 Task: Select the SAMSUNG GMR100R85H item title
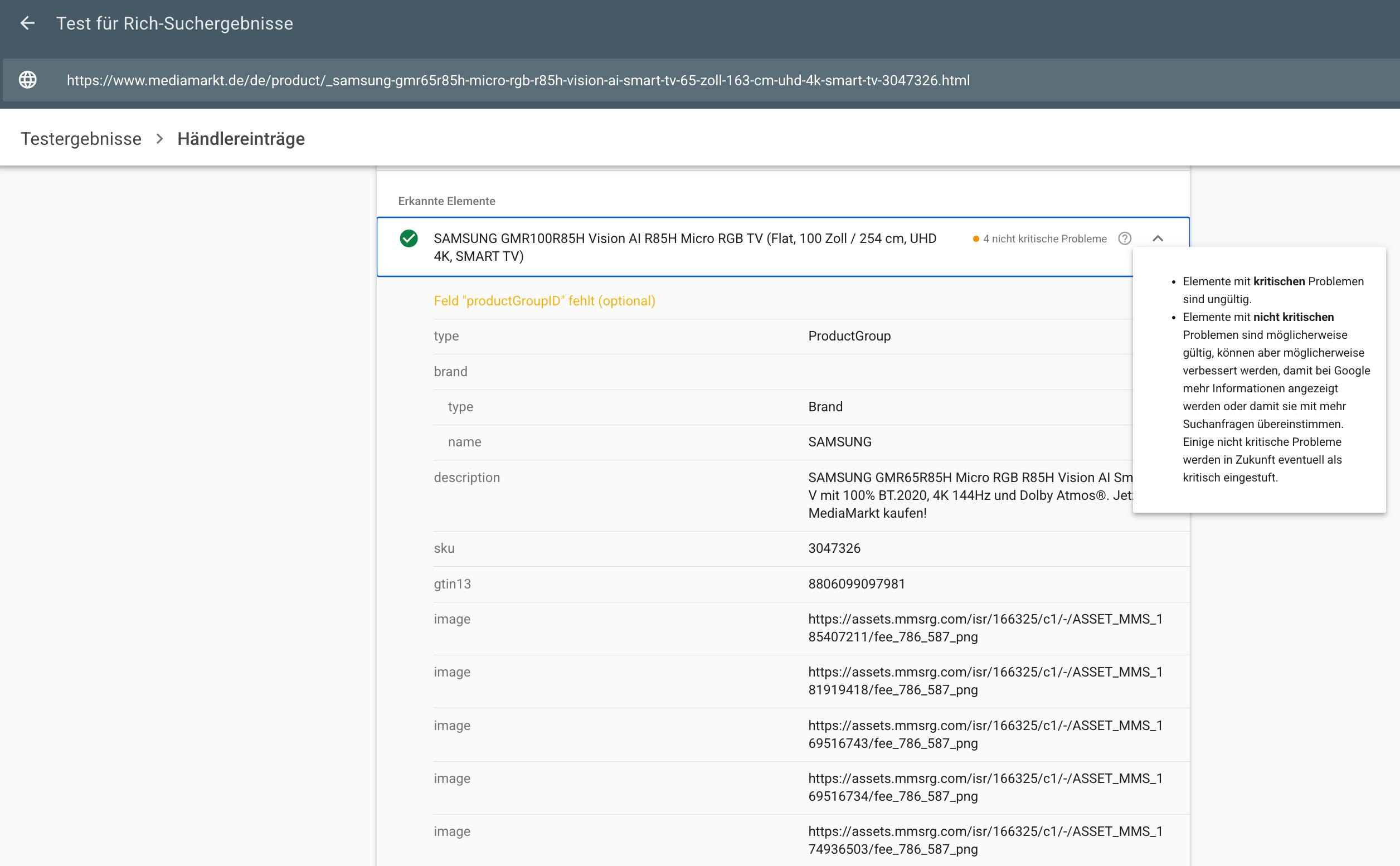(685, 247)
